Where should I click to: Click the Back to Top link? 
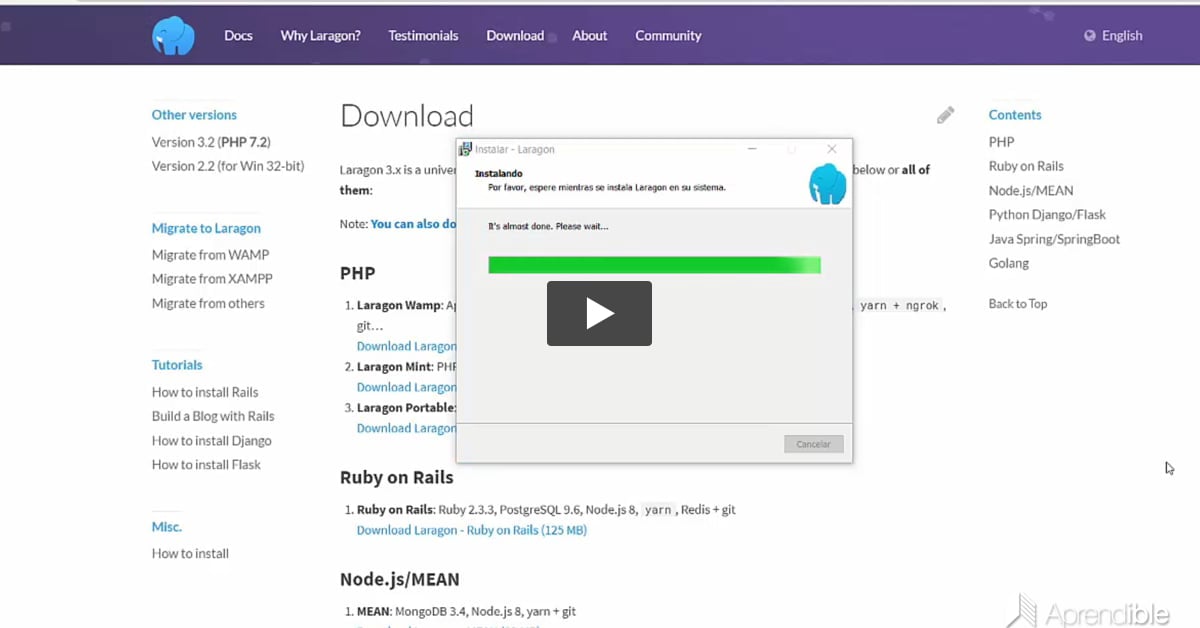(1018, 303)
